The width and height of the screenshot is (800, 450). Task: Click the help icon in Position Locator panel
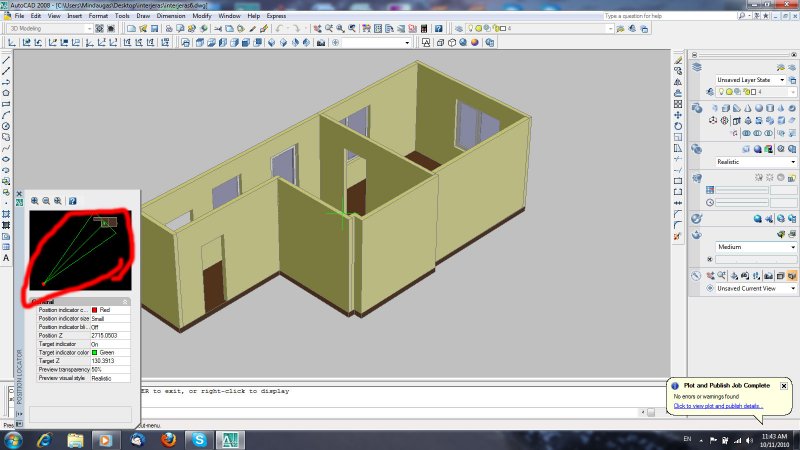click(72, 201)
